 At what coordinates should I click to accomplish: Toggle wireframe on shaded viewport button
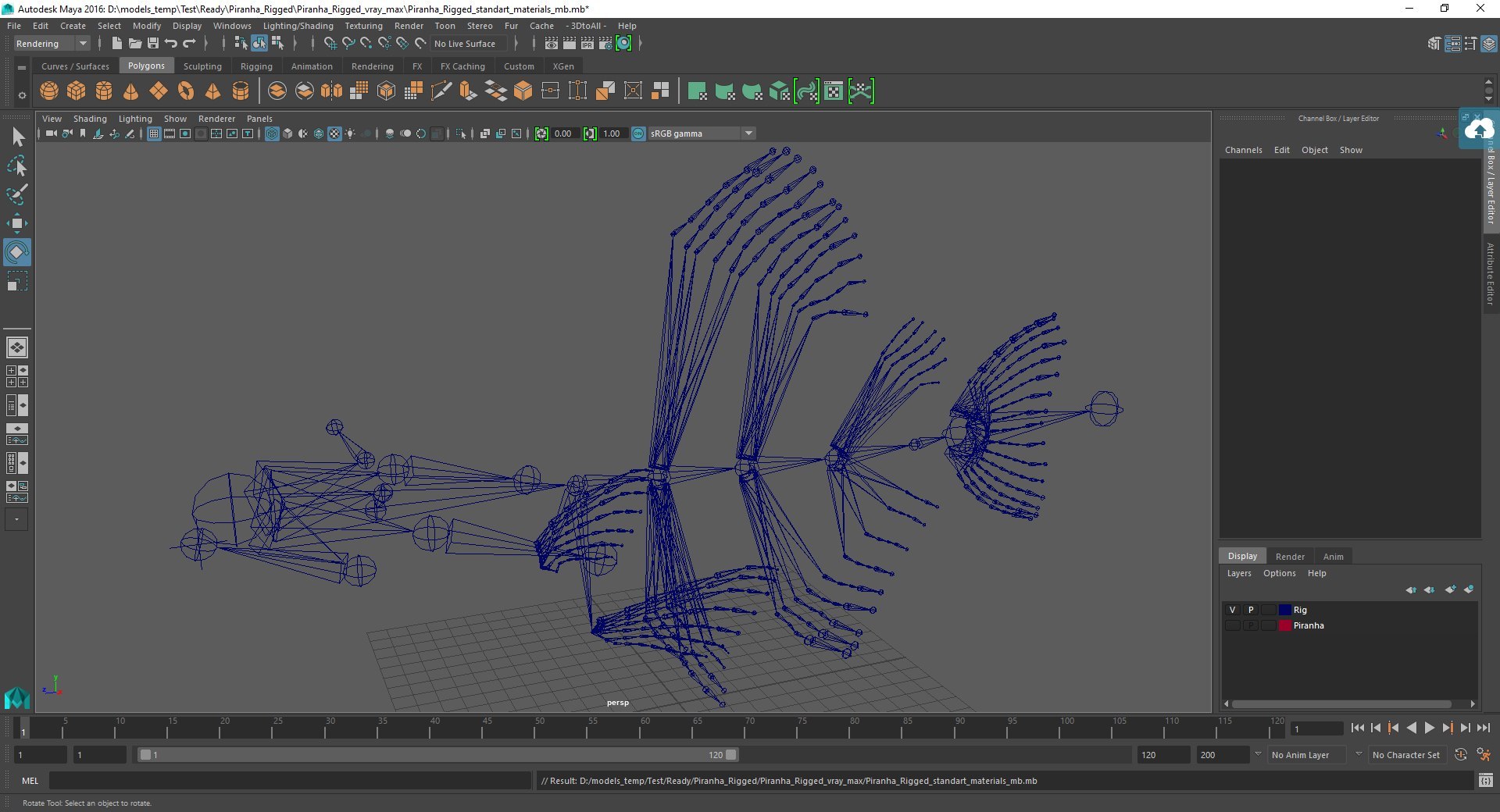click(x=319, y=134)
